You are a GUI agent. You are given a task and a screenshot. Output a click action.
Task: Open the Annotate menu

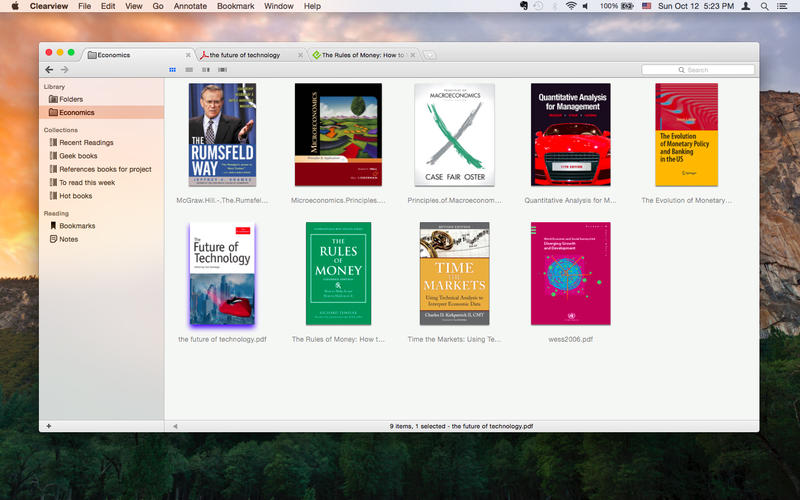click(191, 6)
